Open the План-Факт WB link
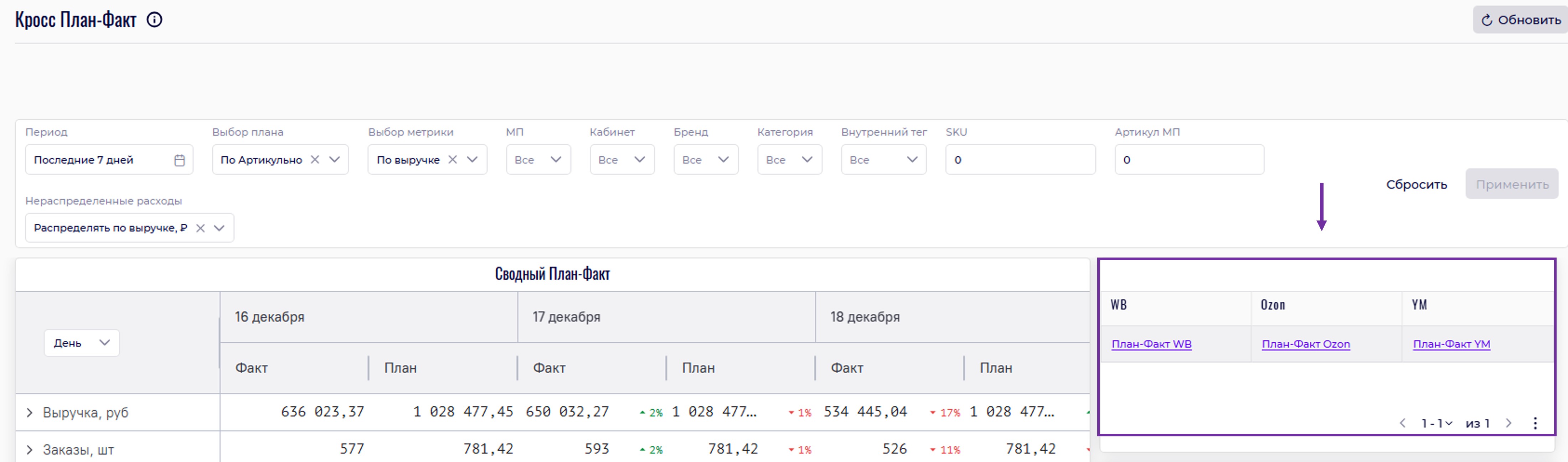The width and height of the screenshot is (1568, 462). tap(1151, 344)
